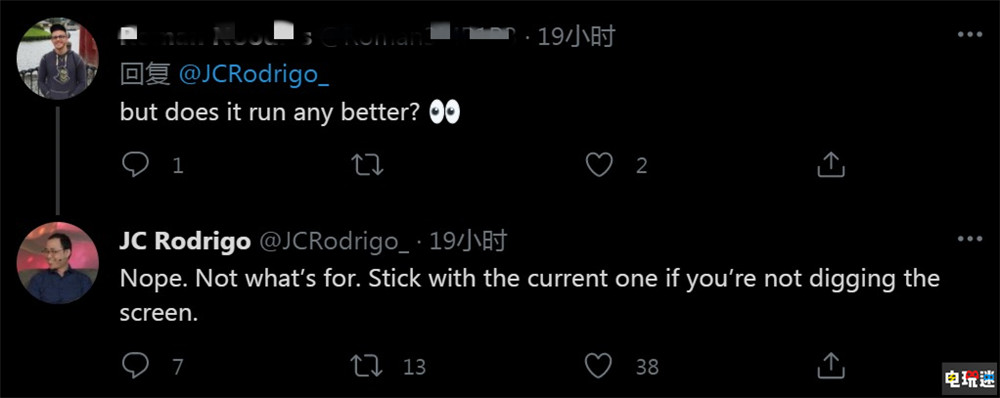Retweet the "does it run any better" tweet

(x=367, y=165)
